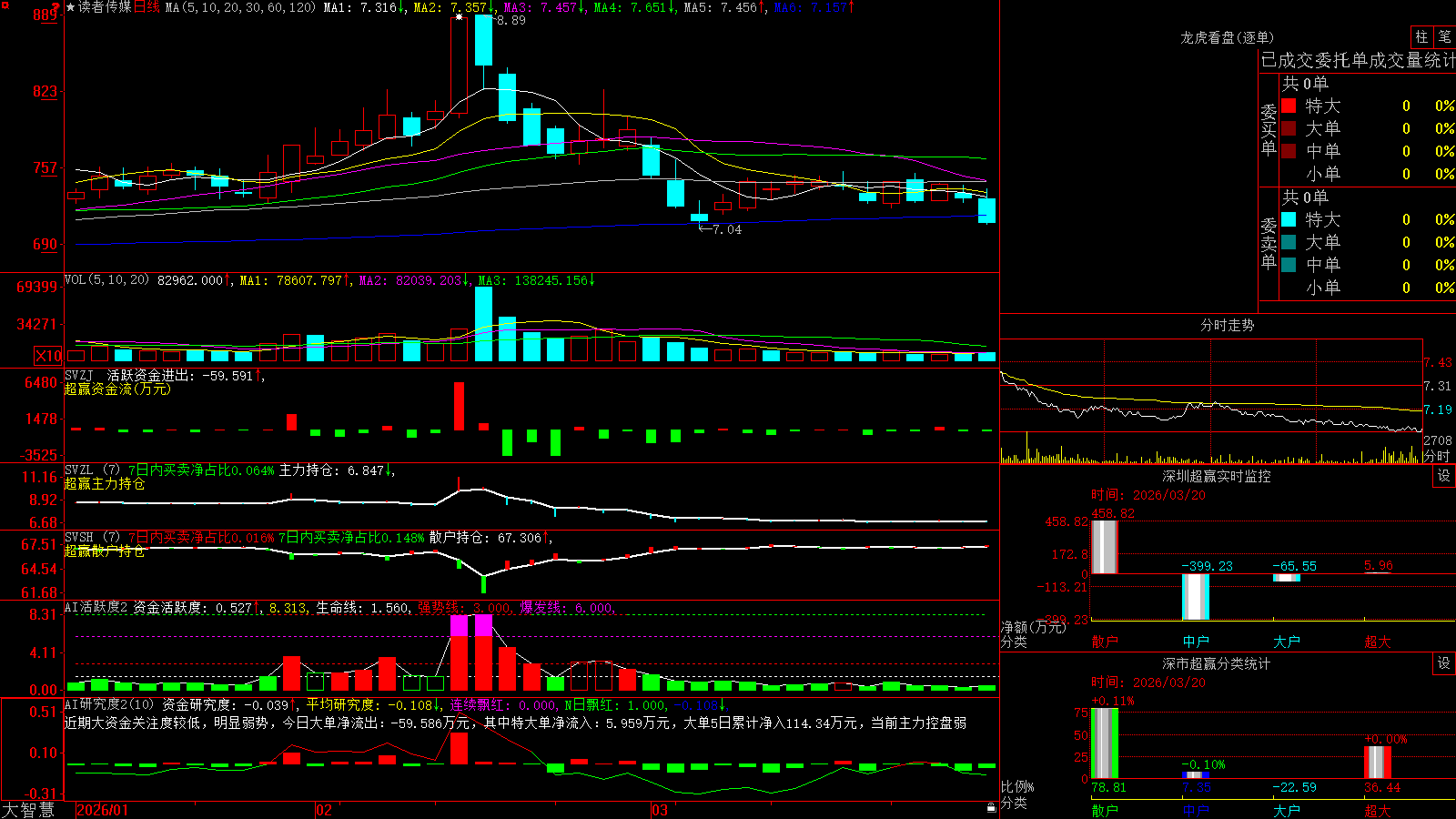This screenshot has height=819, width=1456.
Task: Click the 2026/01 date marker on timeline
Action: [103, 810]
